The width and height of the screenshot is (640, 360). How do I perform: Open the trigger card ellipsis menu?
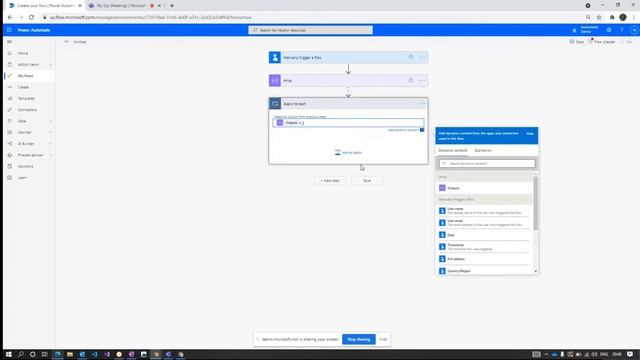[422, 58]
